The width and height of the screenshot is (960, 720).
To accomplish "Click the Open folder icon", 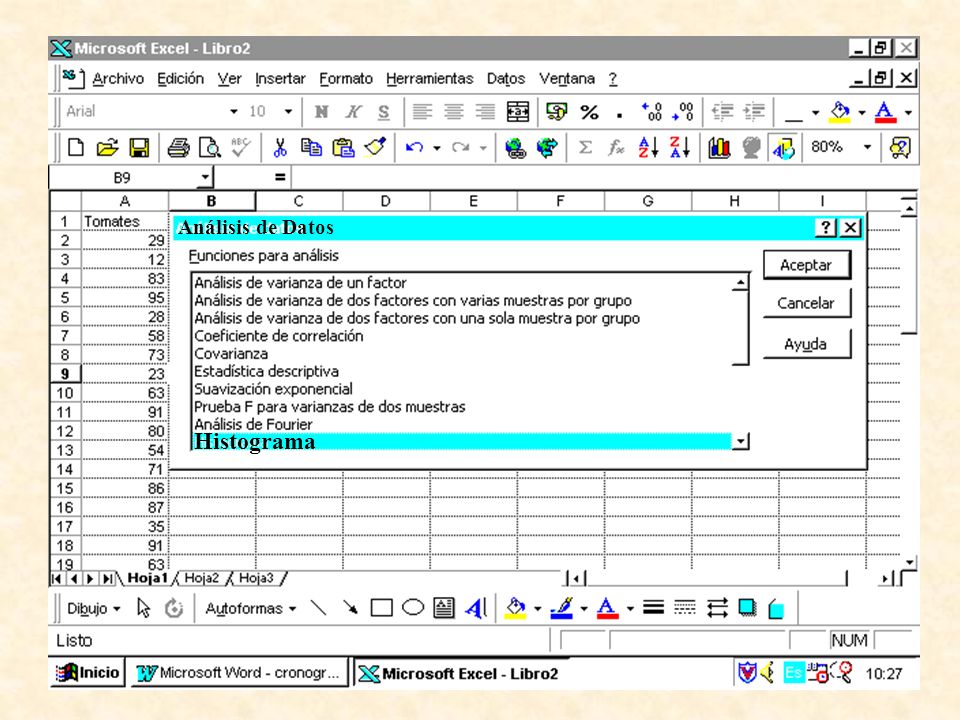I will [107, 148].
